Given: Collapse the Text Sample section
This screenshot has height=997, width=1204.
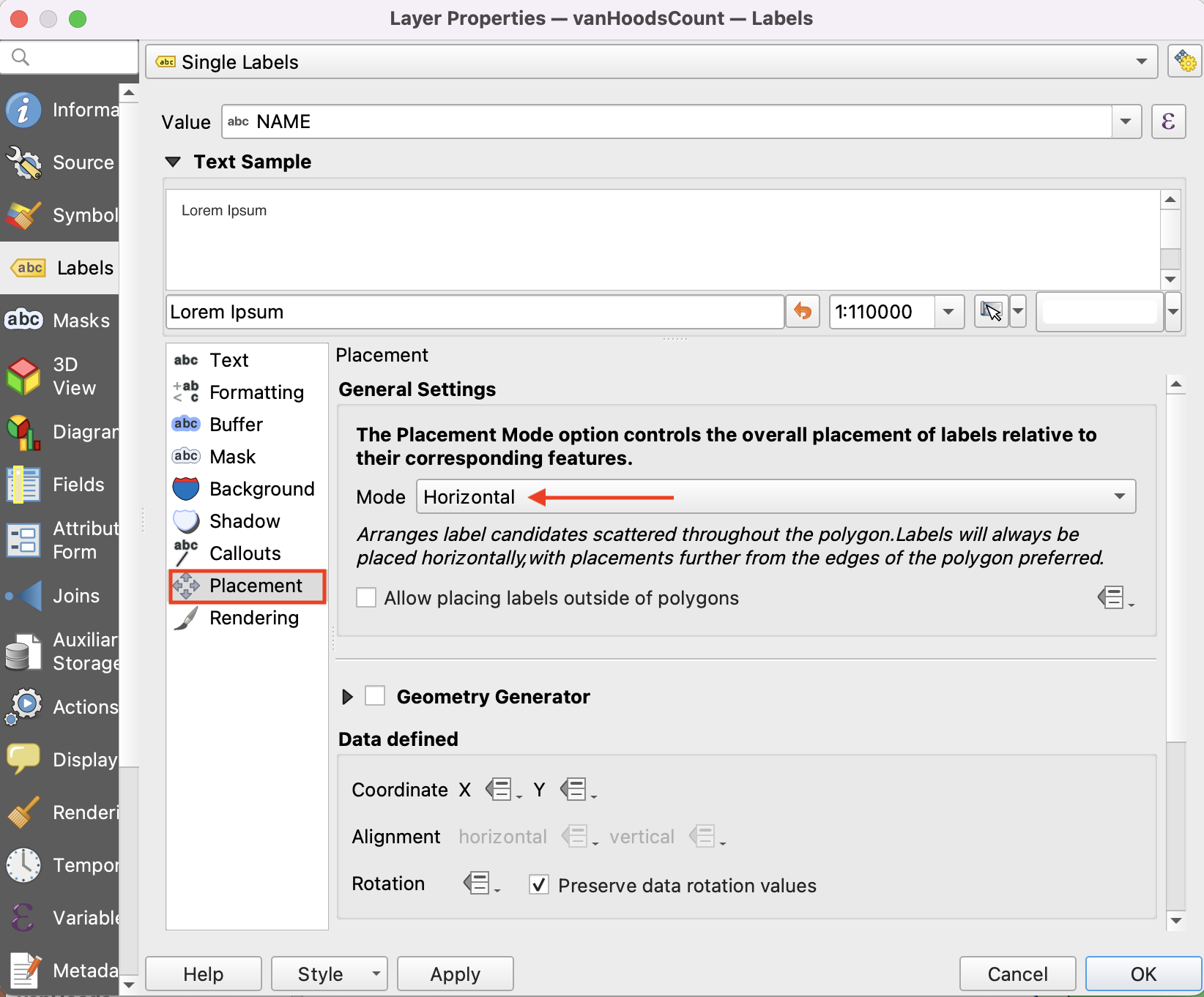Looking at the screenshot, I should coord(174,162).
